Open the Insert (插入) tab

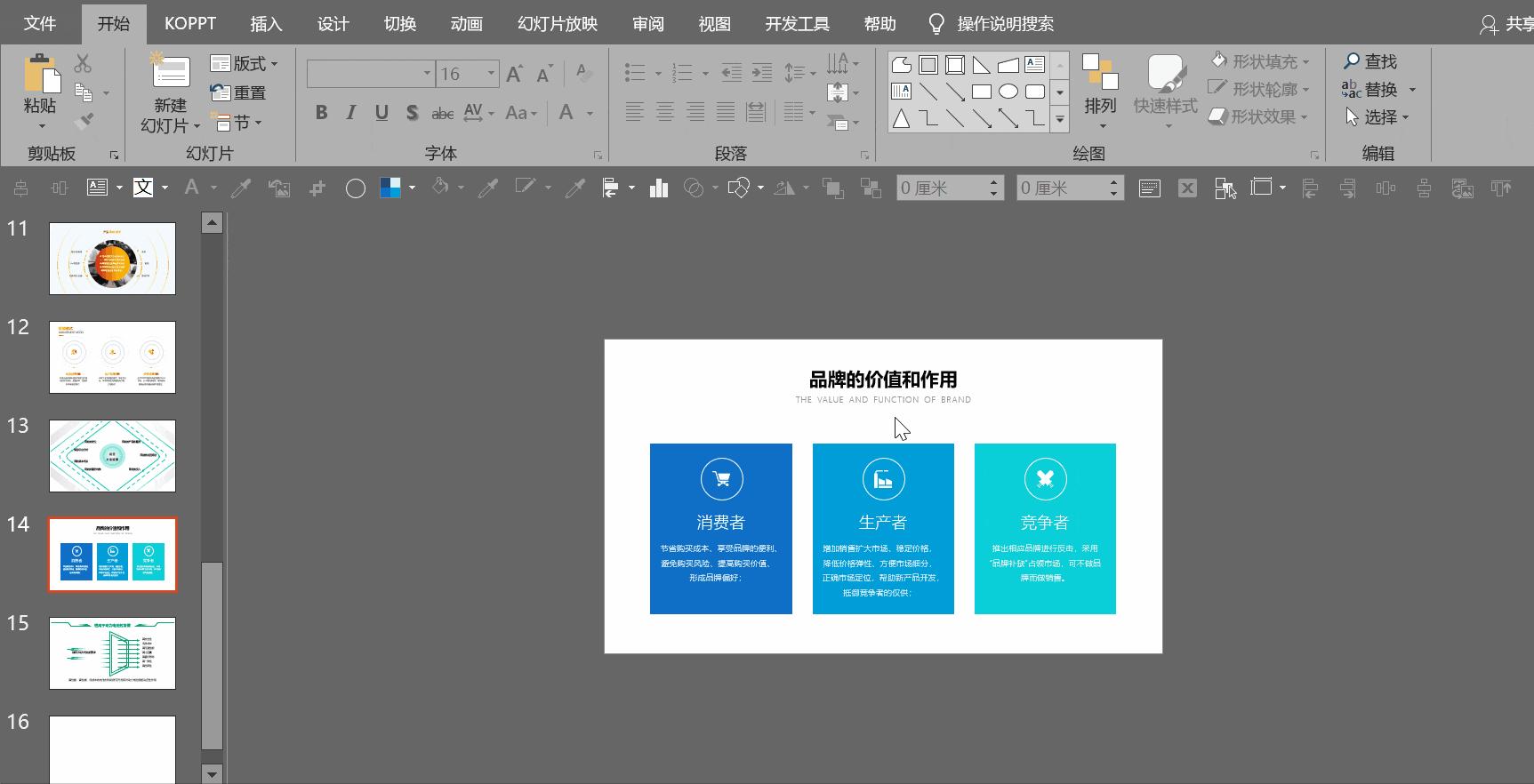265,24
